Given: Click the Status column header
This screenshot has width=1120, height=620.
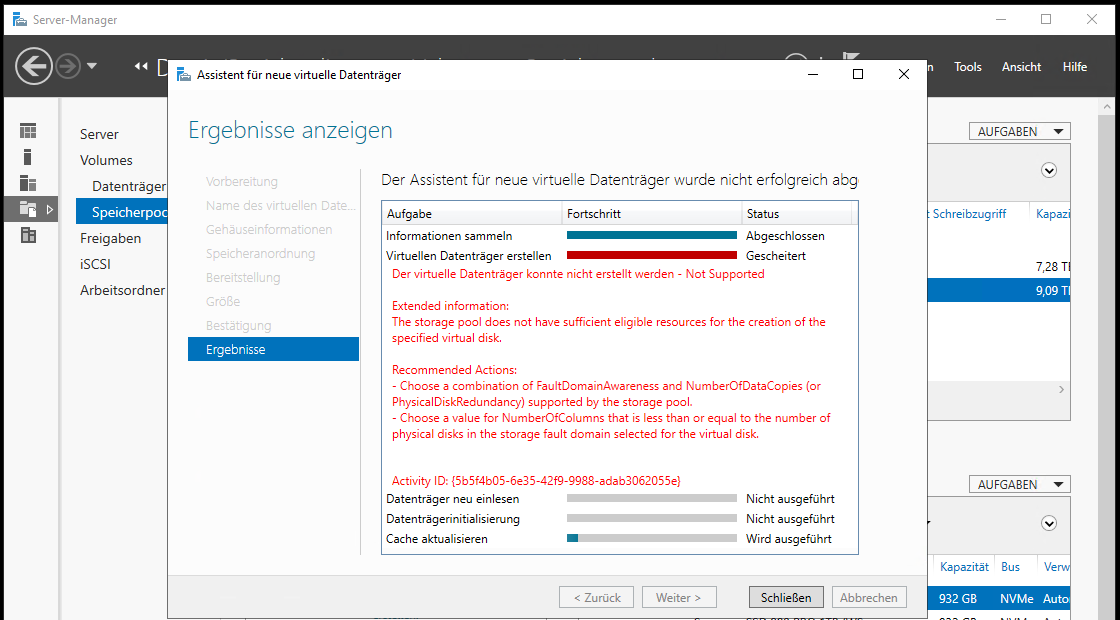Looking at the screenshot, I should click(797, 214).
